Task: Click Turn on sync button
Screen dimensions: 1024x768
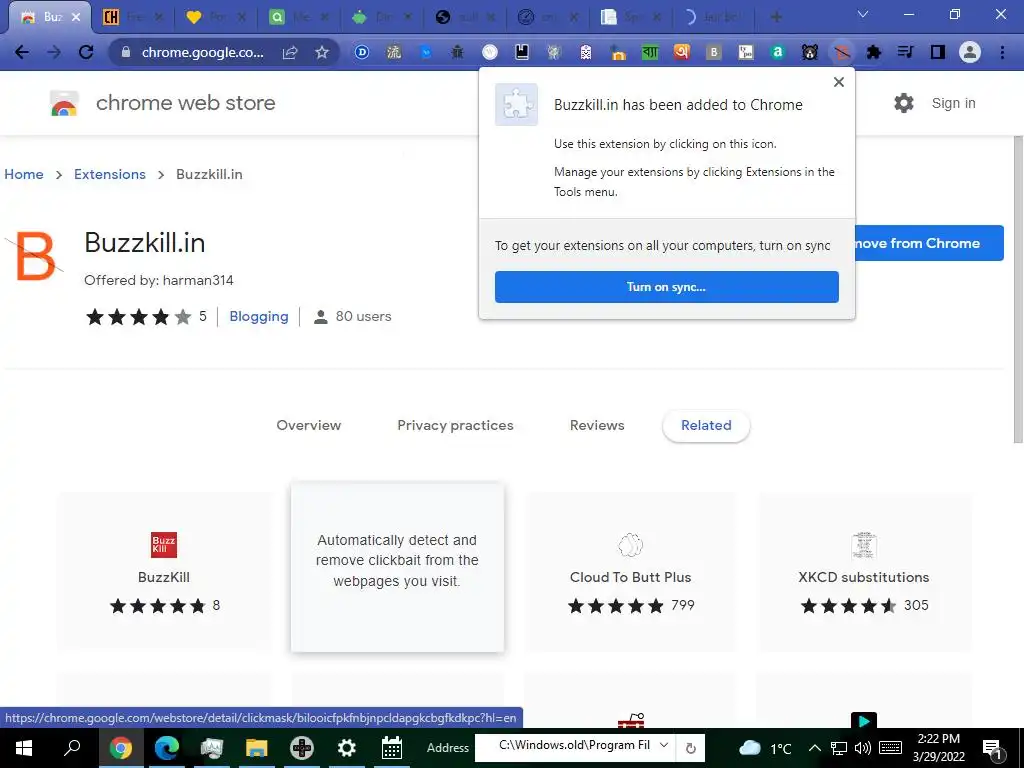Action: tap(666, 287)
